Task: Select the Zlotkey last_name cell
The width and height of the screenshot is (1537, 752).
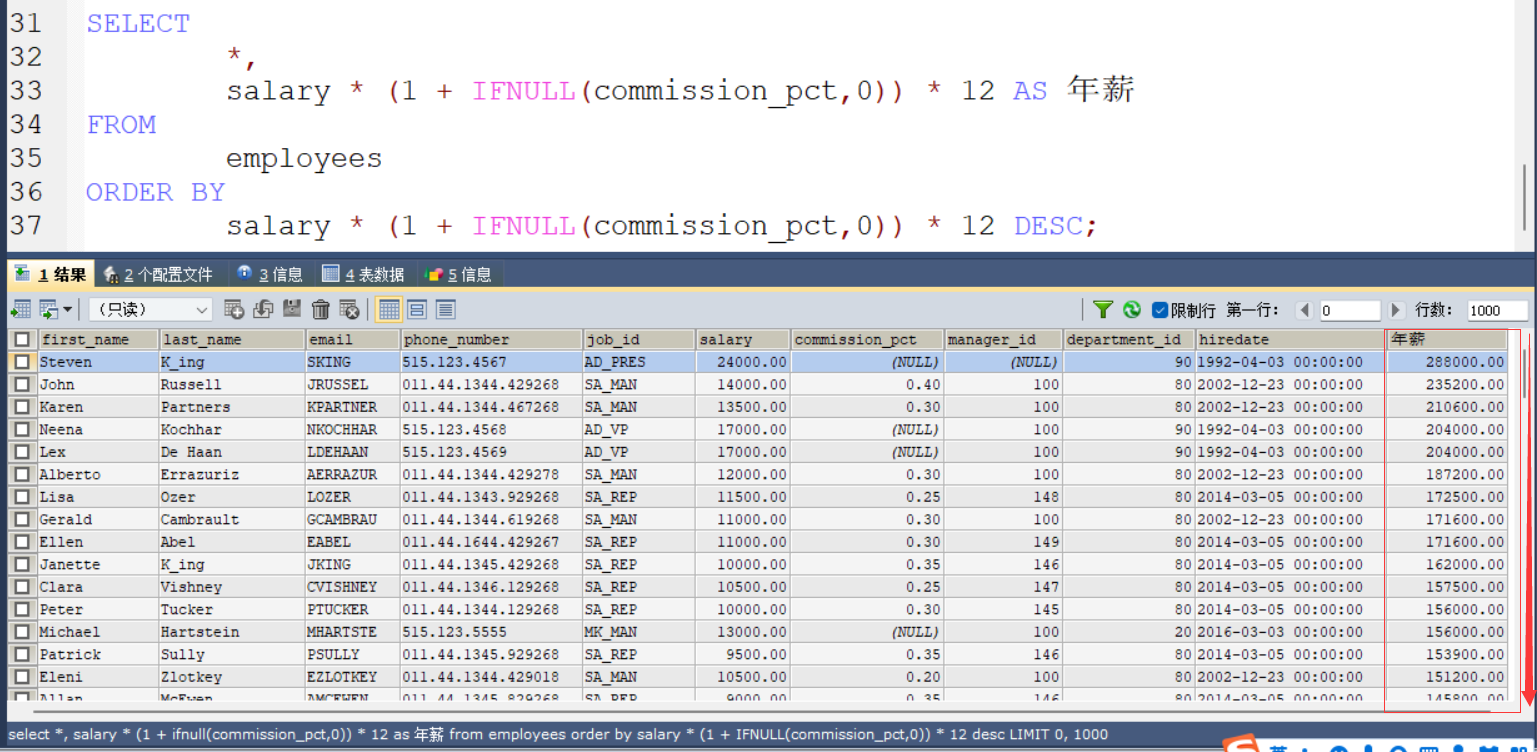Action: (231, 677)
